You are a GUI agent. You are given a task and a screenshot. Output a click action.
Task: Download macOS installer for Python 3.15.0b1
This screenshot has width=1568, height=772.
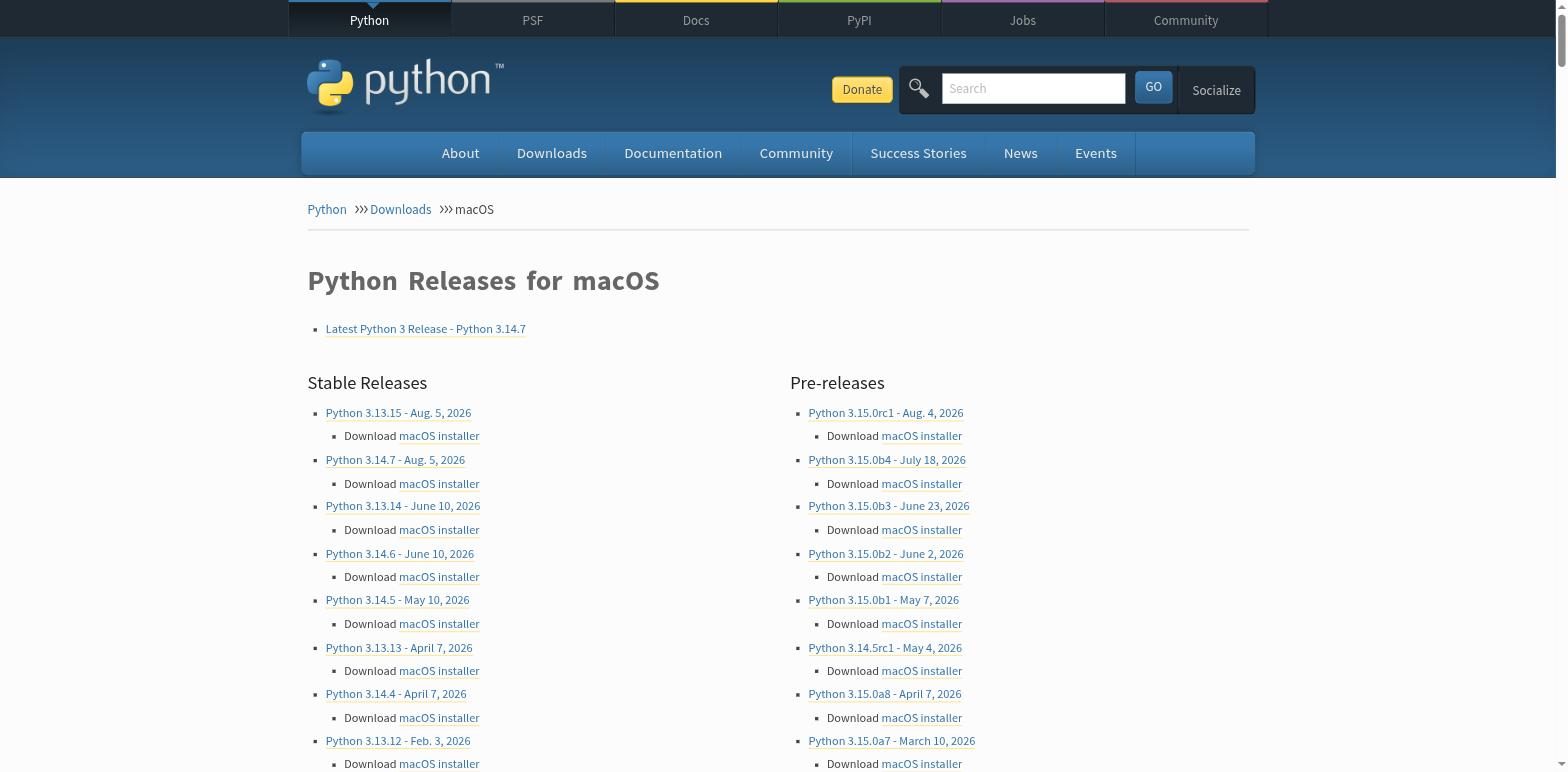click(x=922, y=624)
